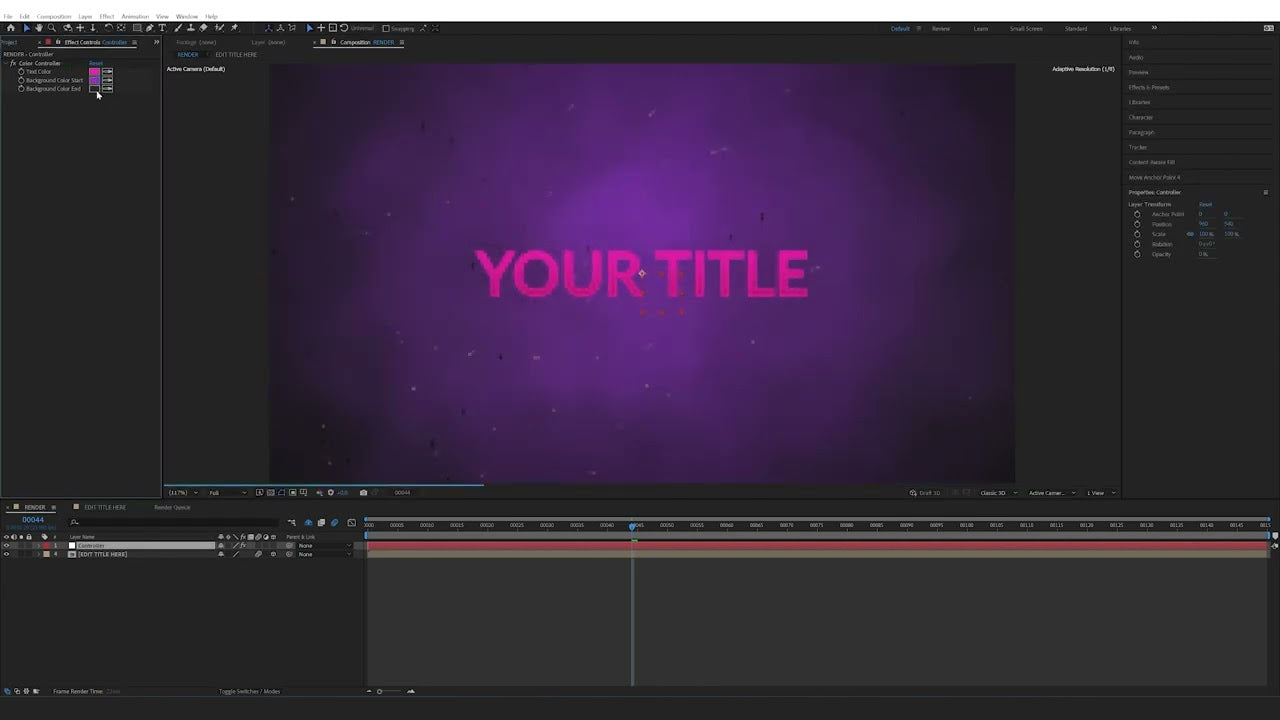Expand the Controller layer twirl arrow
1280x720 pixels.
tap(38, 546)
